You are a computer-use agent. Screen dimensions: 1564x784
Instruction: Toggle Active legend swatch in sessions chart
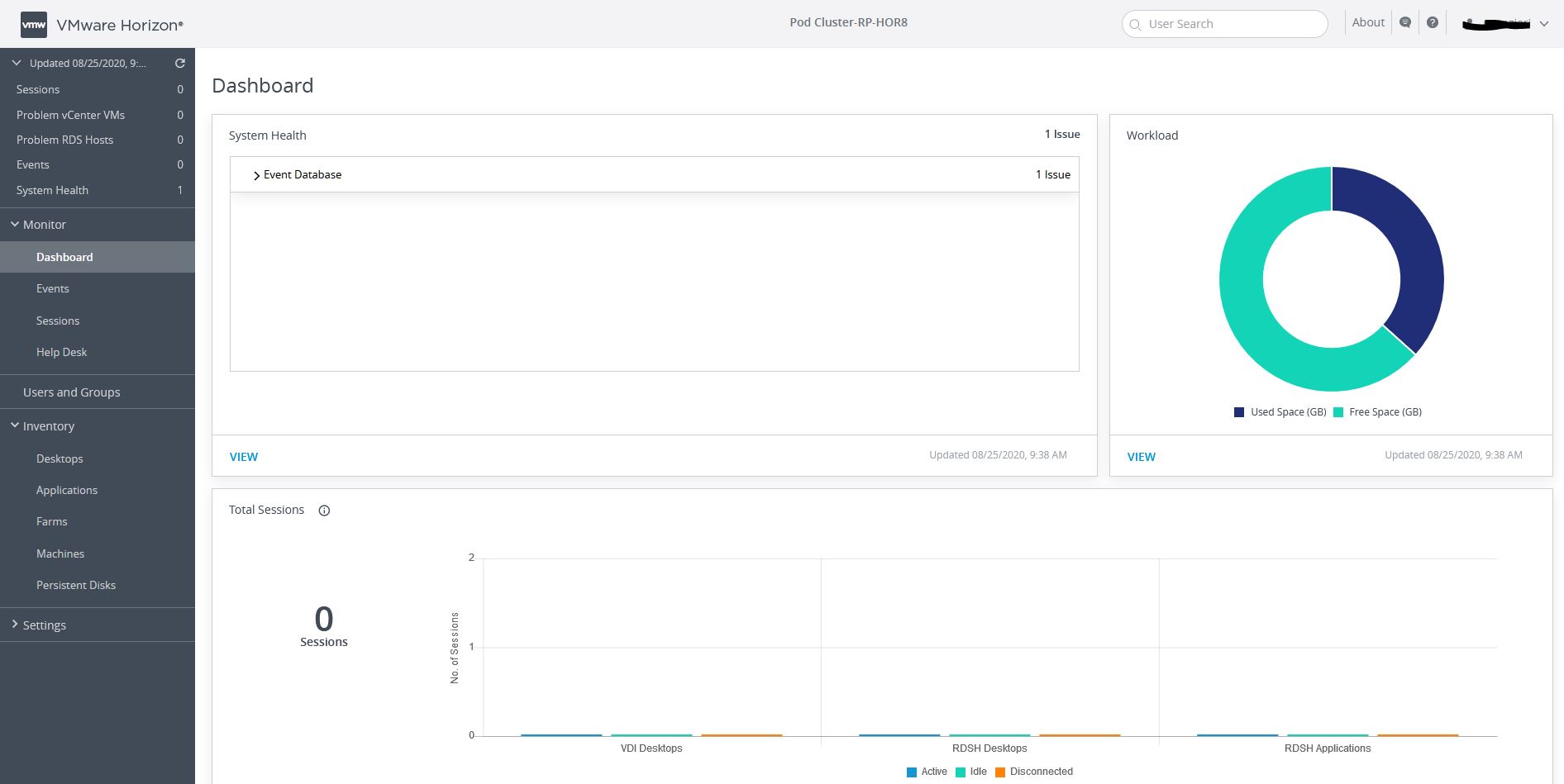click(x=912, y=772)
